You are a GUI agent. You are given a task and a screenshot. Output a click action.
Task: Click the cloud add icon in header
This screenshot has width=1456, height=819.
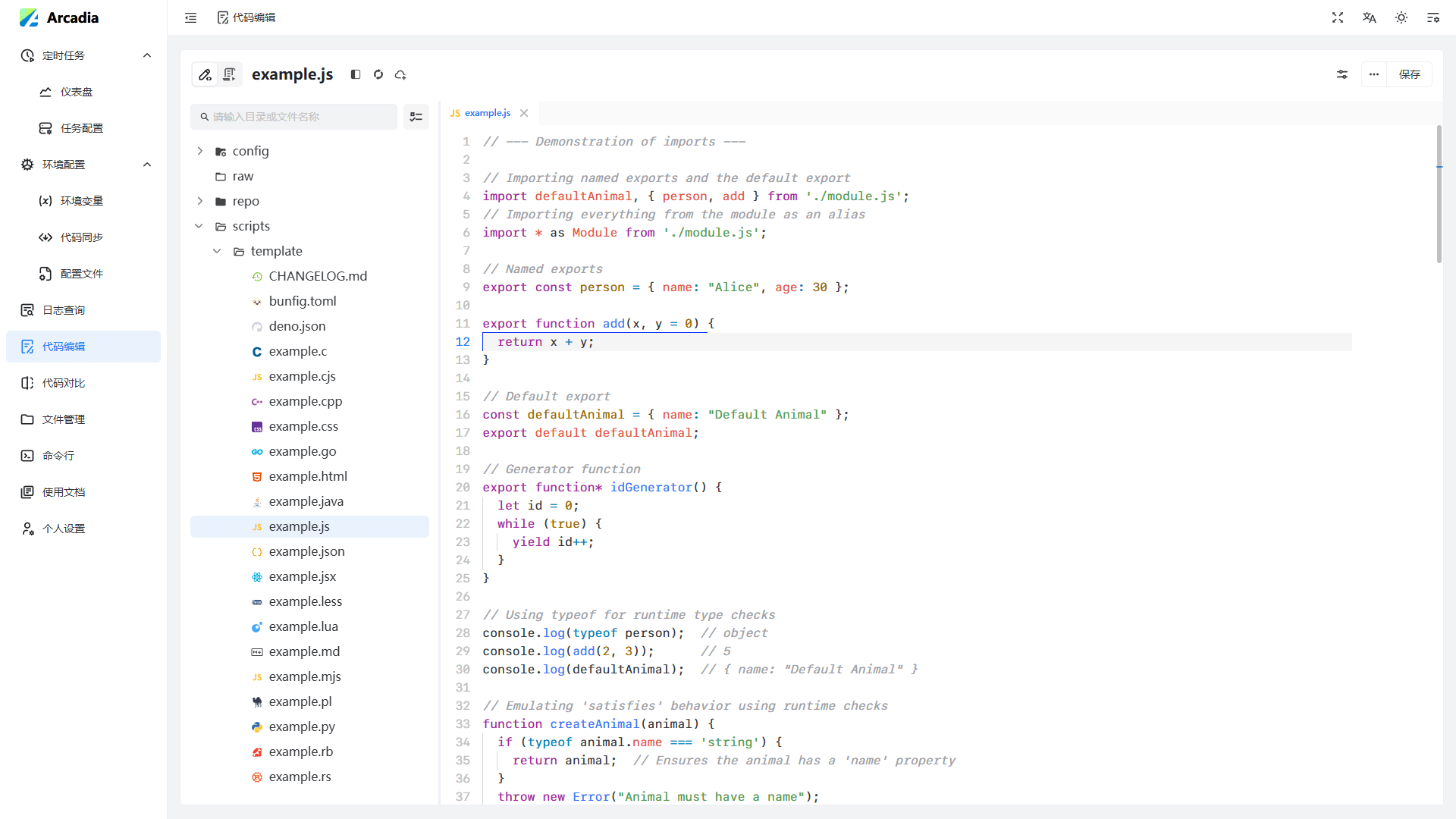(400, 74)
